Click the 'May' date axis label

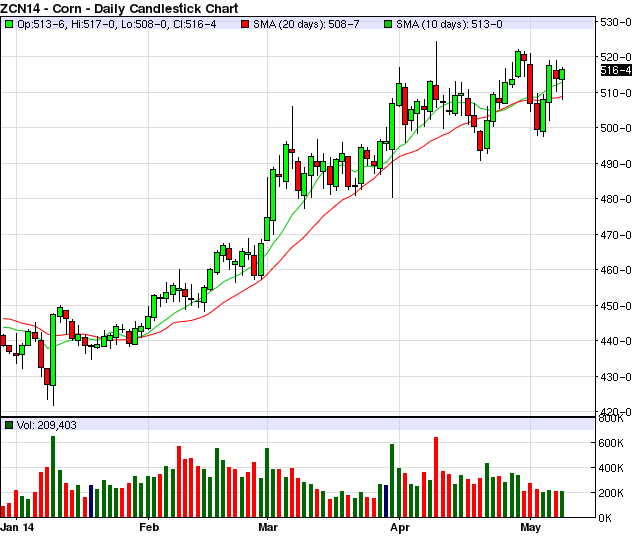[531, 527]
